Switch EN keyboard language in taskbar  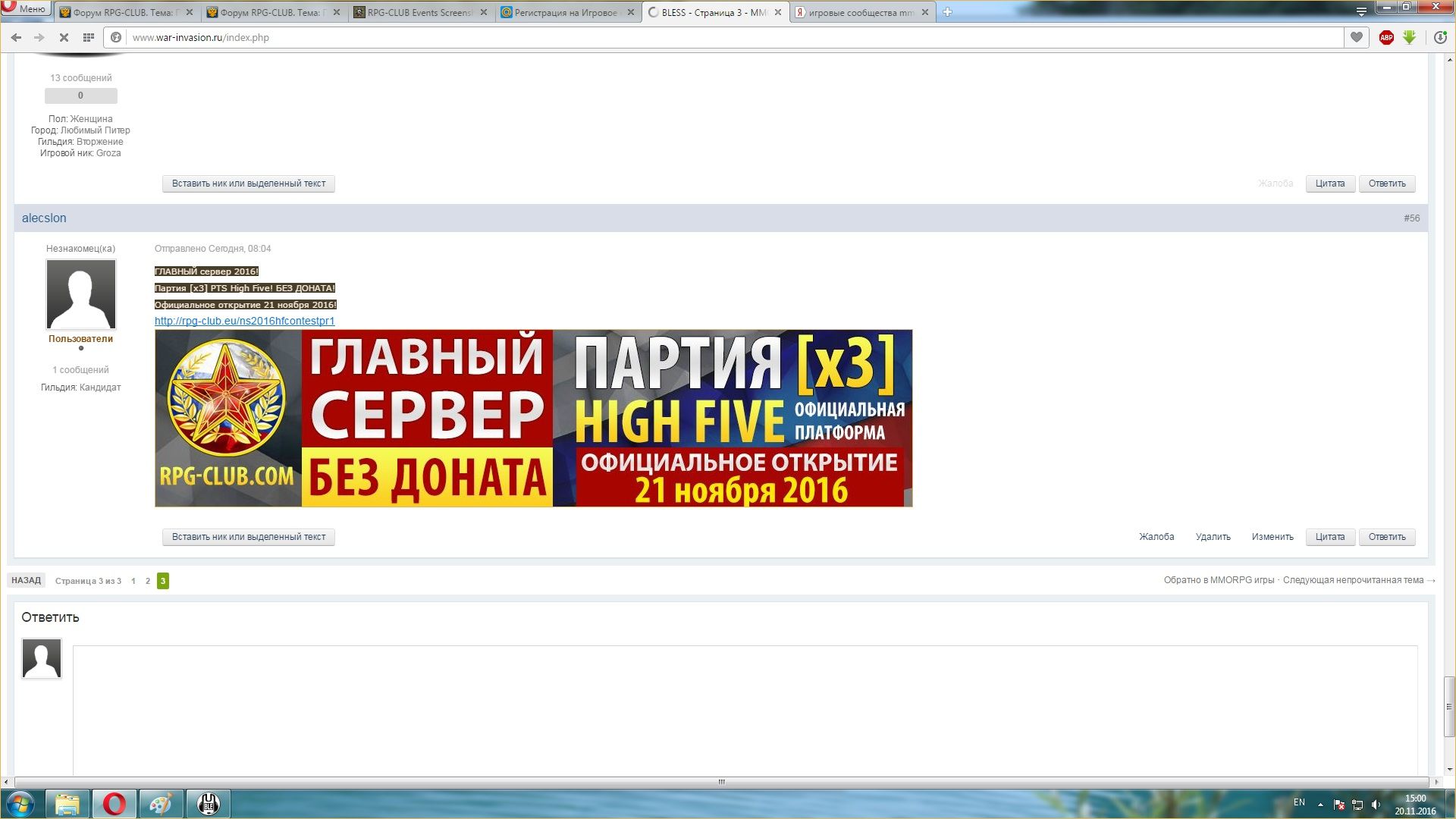(x=1299, y=802)
